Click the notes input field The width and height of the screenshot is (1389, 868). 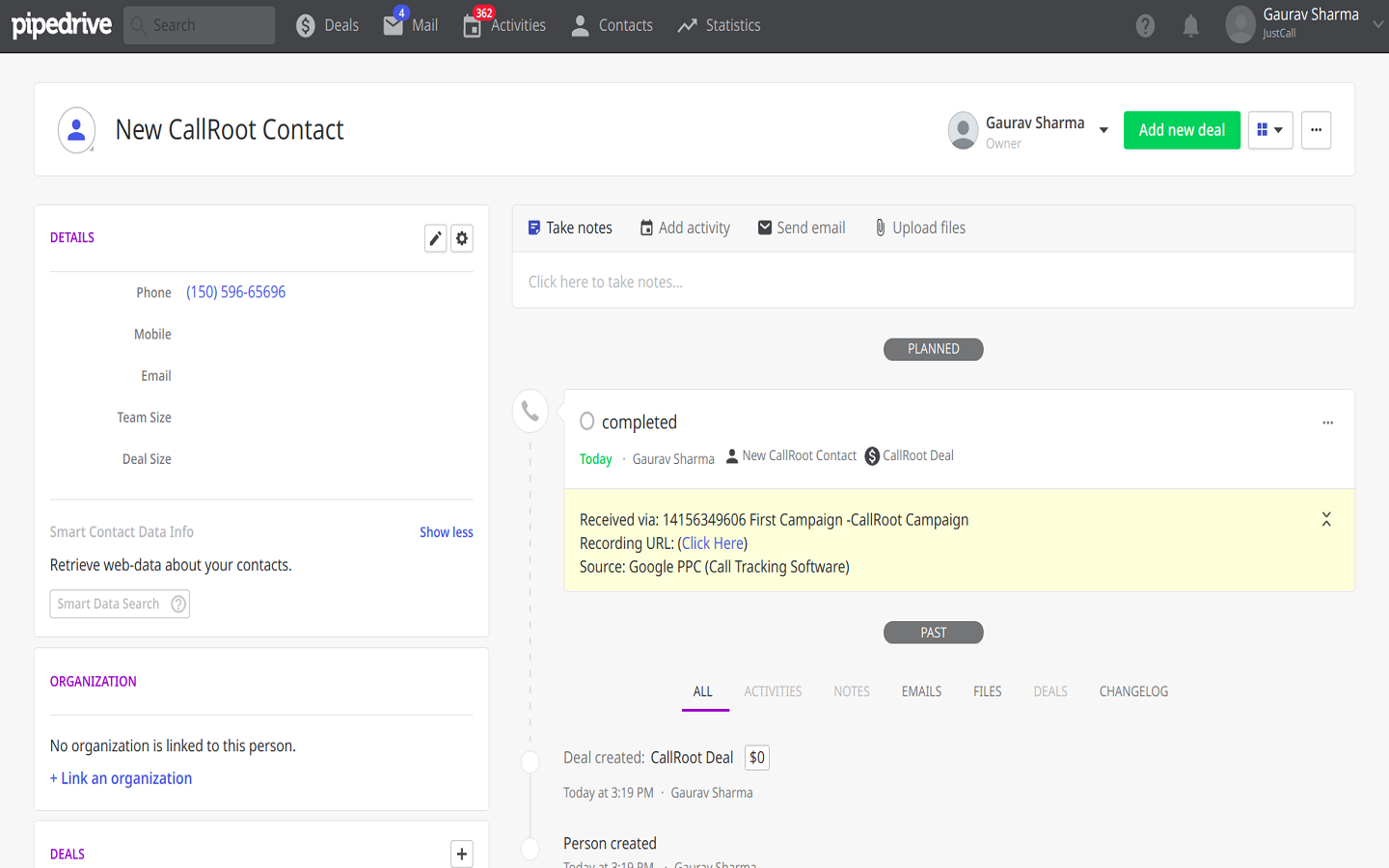tap(932, 282)
